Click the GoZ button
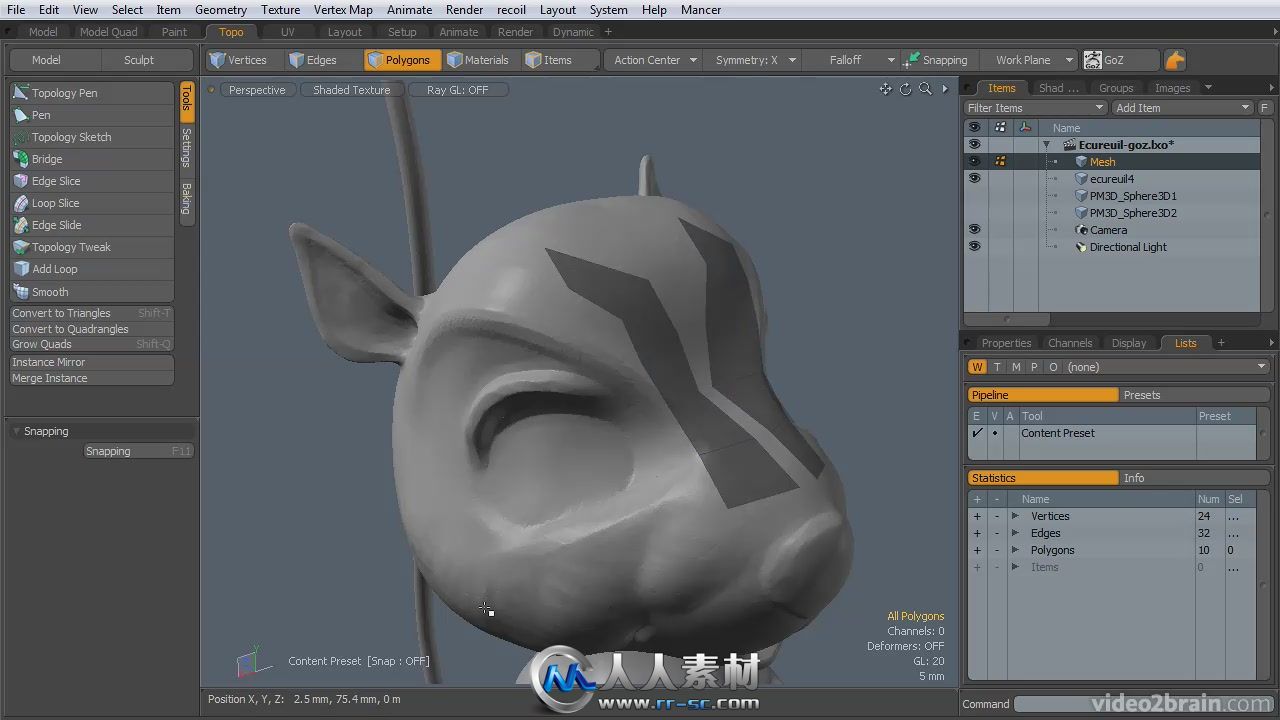The width and height of the screenshot is (1280, 720). point(1120,60)
